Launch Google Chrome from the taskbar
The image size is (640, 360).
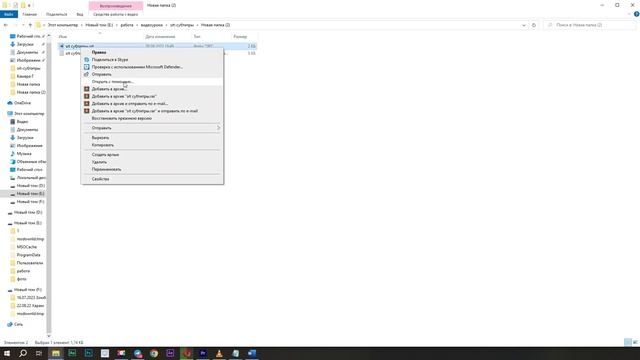[154, 353]
